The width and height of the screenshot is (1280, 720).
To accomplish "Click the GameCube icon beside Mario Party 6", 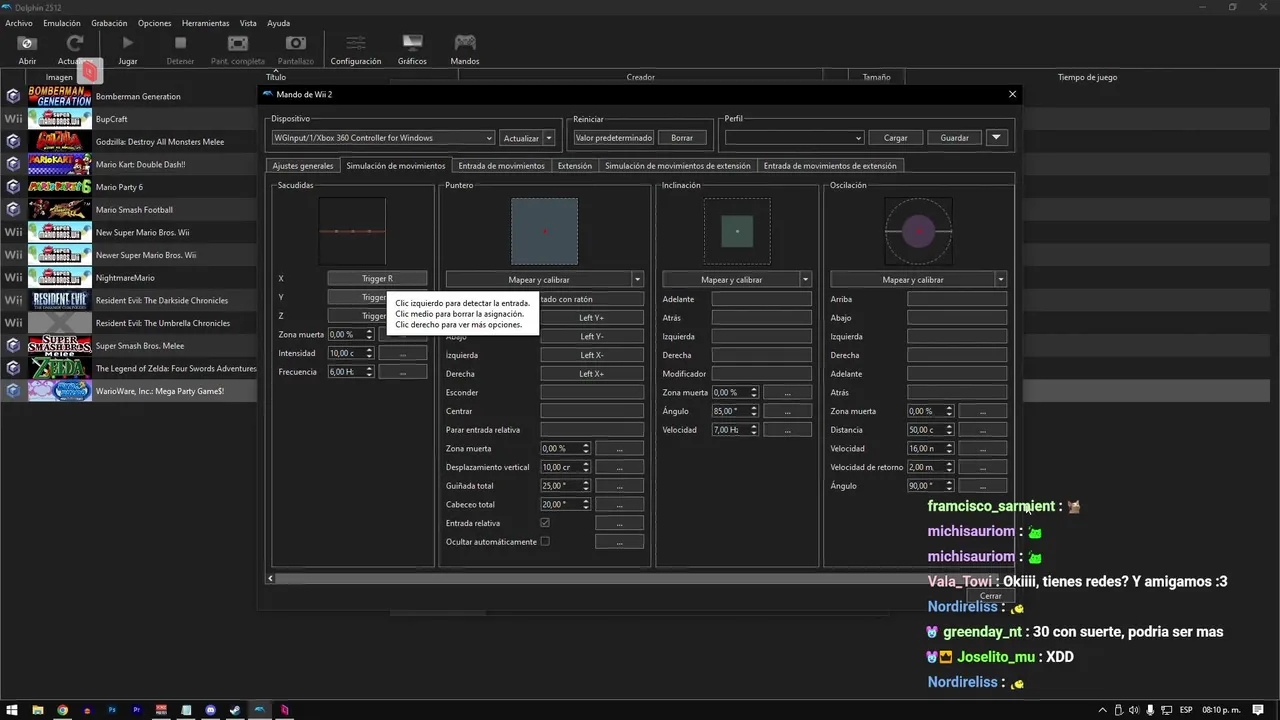I will (13, 187).
